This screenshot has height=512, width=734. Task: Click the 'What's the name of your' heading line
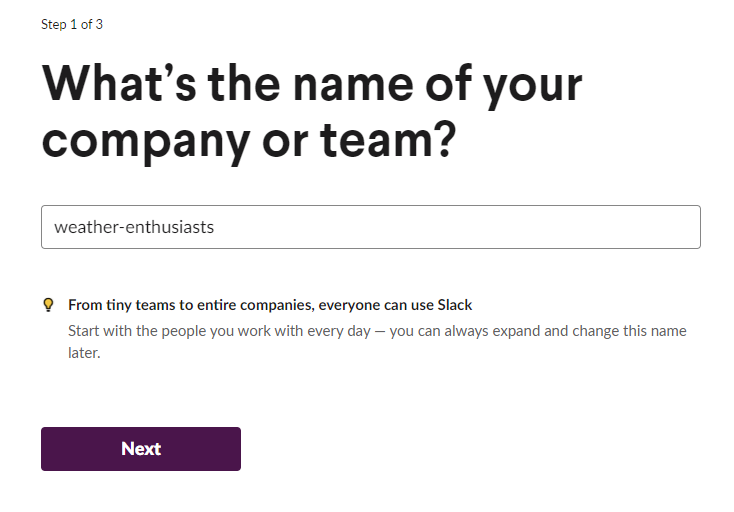[312, 85]
